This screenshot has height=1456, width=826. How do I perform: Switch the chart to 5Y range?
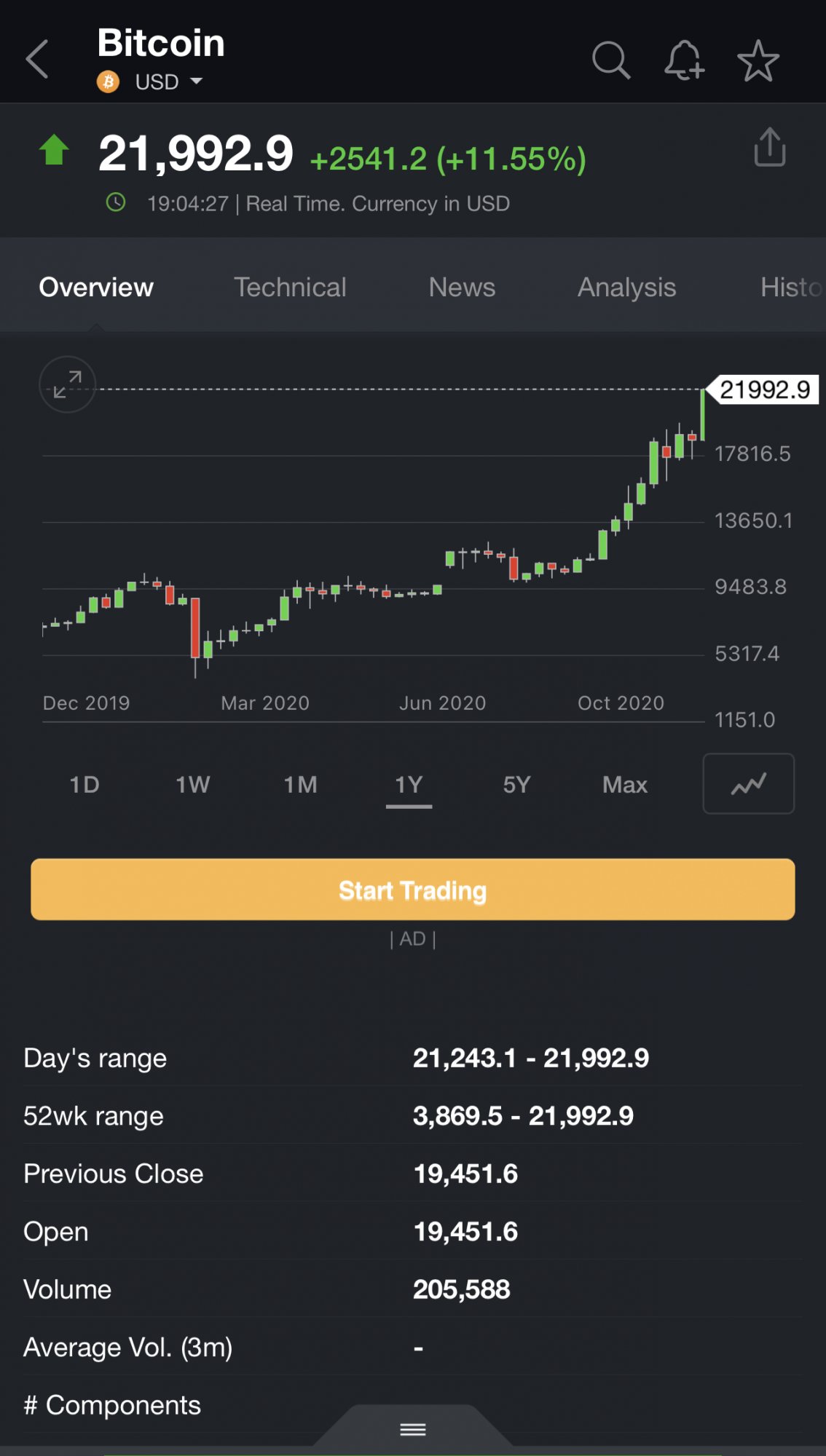point(516,785)
